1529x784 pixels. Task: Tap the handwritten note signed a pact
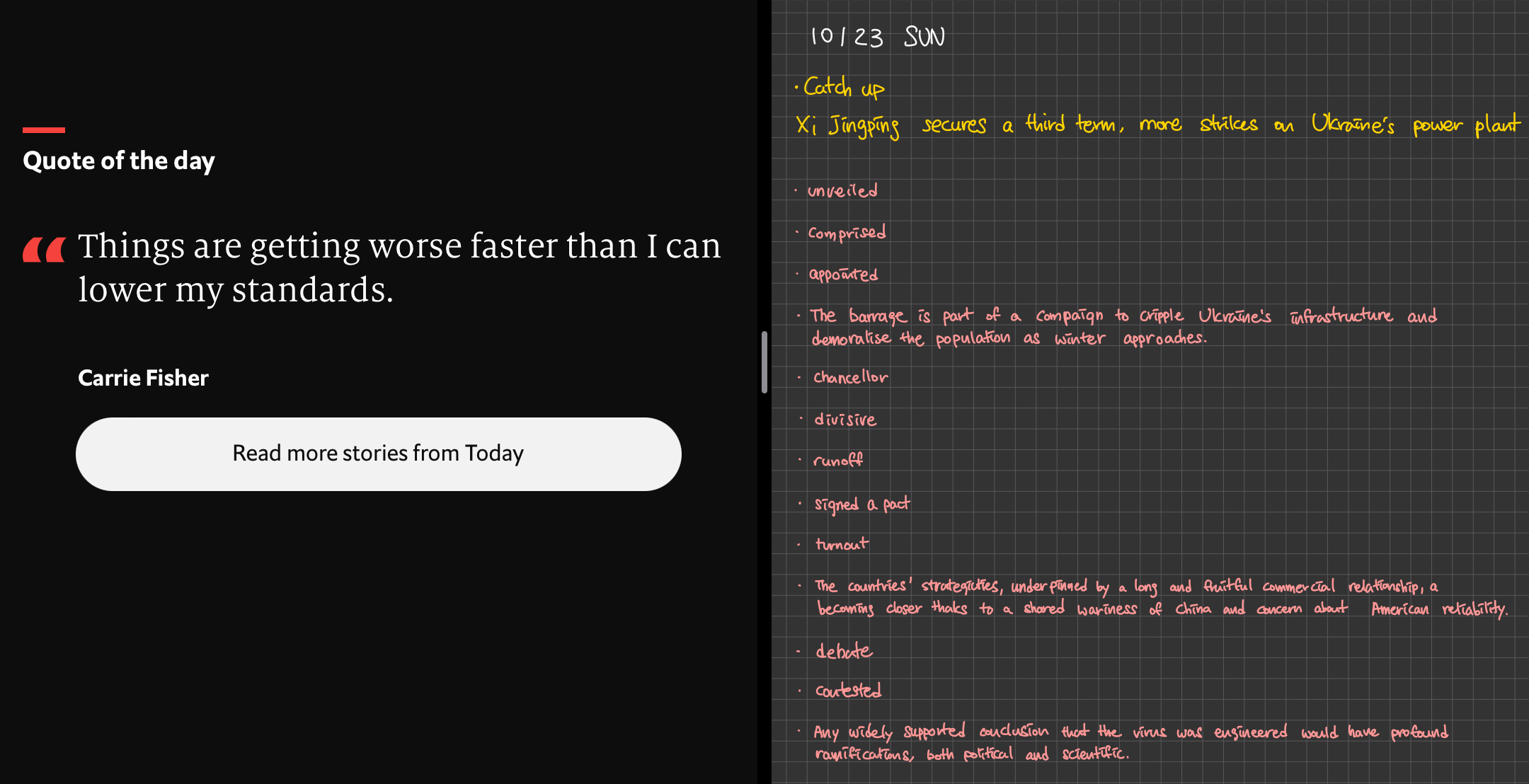[861, 504]
